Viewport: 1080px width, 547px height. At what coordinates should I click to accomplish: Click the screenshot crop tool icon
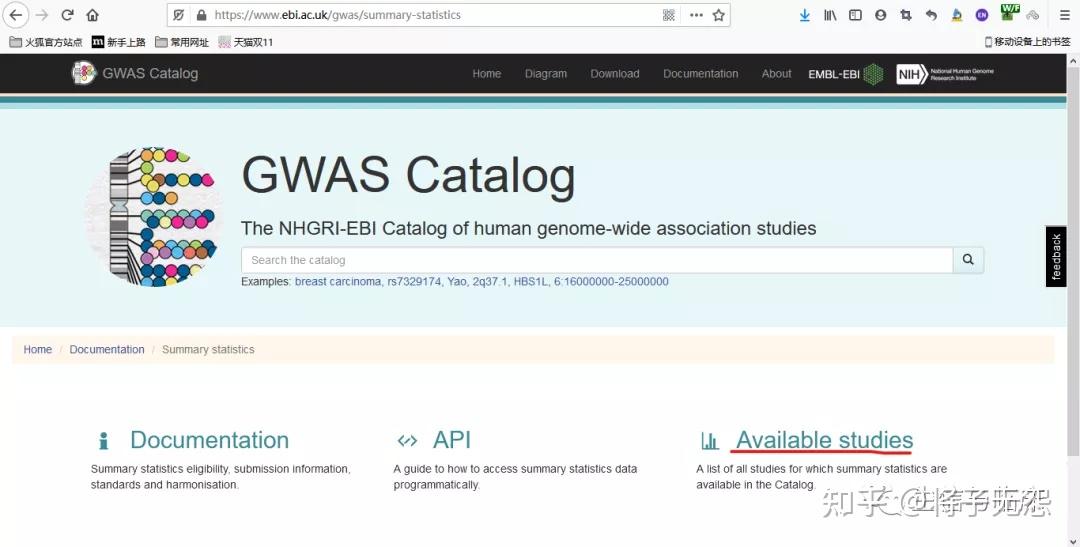[x=906, y=15]
